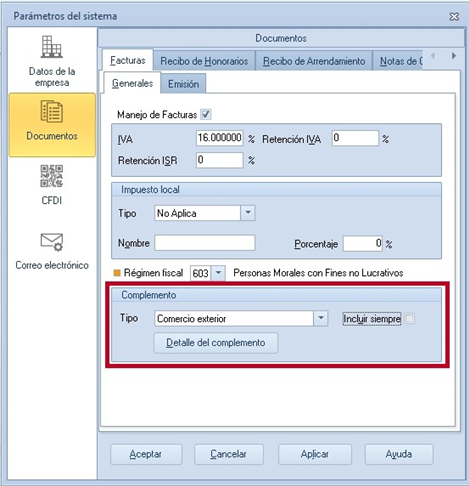The width and height of the screenshot is (469, 486).
Task: Switch to Recibo de Honorarios tab
Action: (204, 61)
